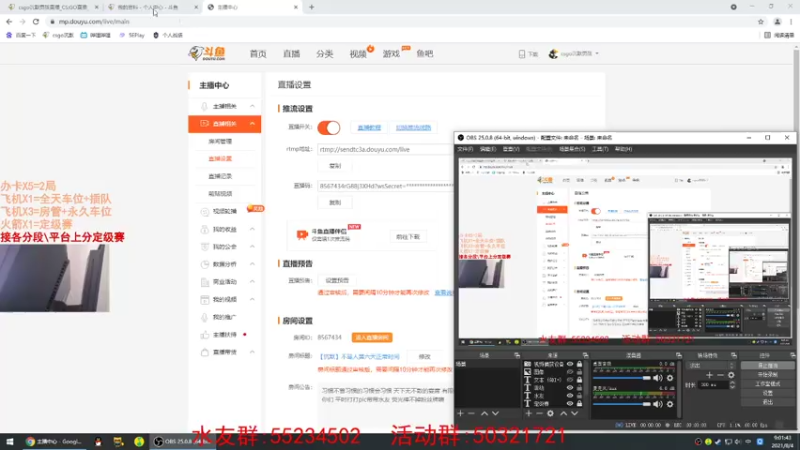Pop out the OBS scenes dock
The height and width of the screenshot is (450, 800).
[x=517, y=355]
